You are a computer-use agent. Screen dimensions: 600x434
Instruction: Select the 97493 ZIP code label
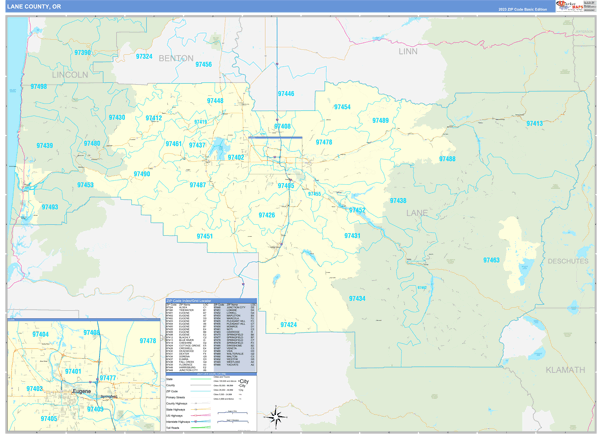49,207
